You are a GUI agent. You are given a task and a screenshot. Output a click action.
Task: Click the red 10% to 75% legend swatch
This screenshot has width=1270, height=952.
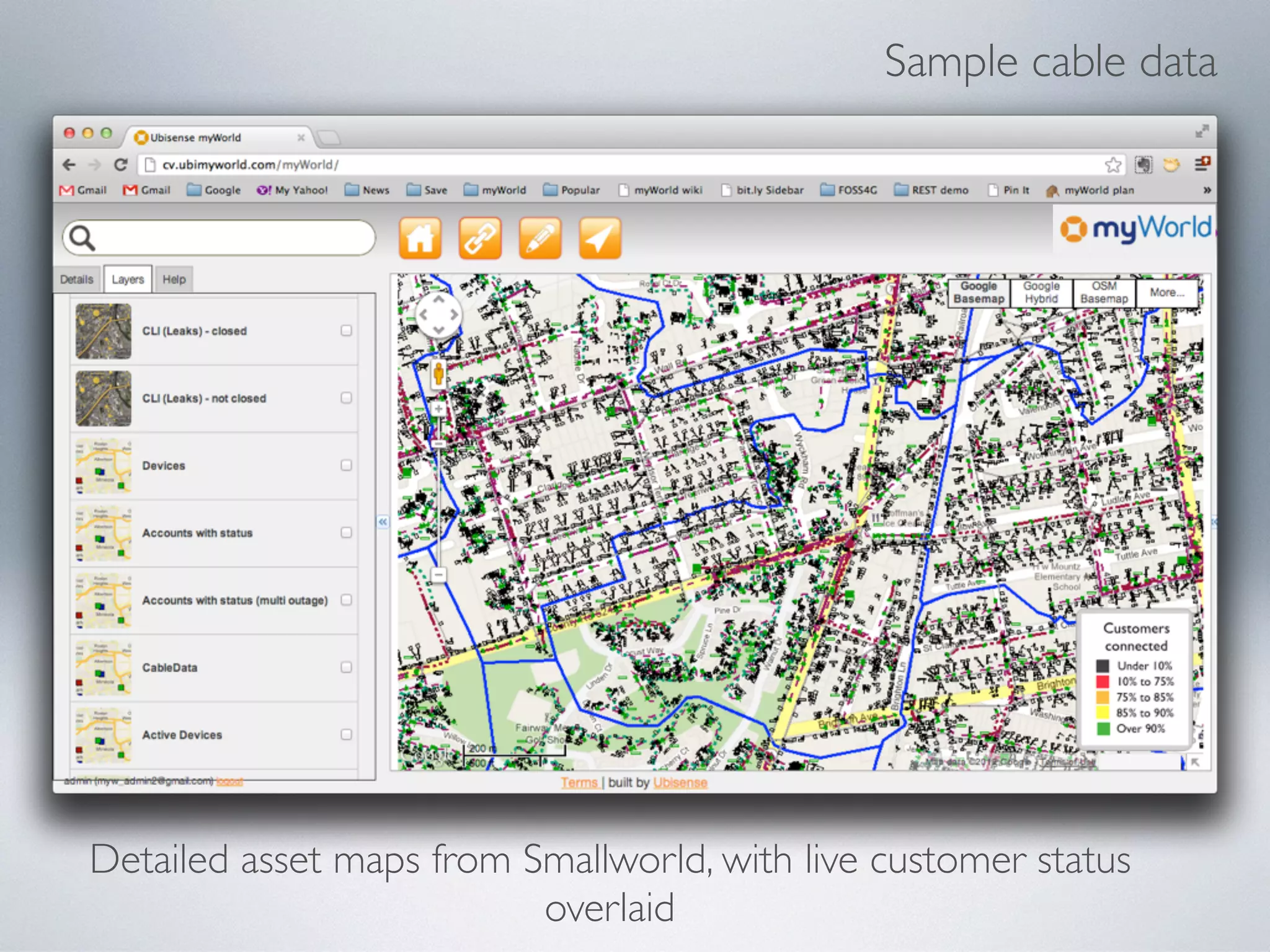(1103, 681)
